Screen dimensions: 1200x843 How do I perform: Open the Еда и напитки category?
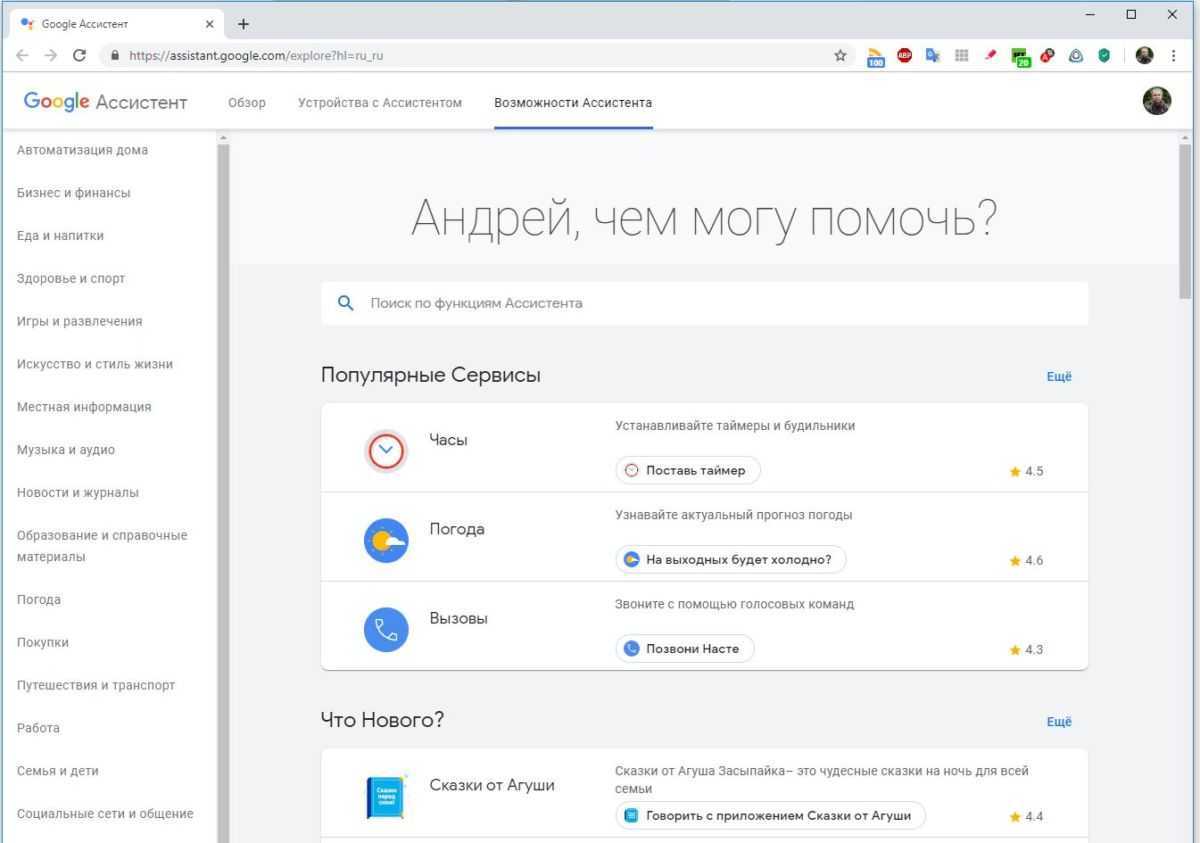point(60,236)
